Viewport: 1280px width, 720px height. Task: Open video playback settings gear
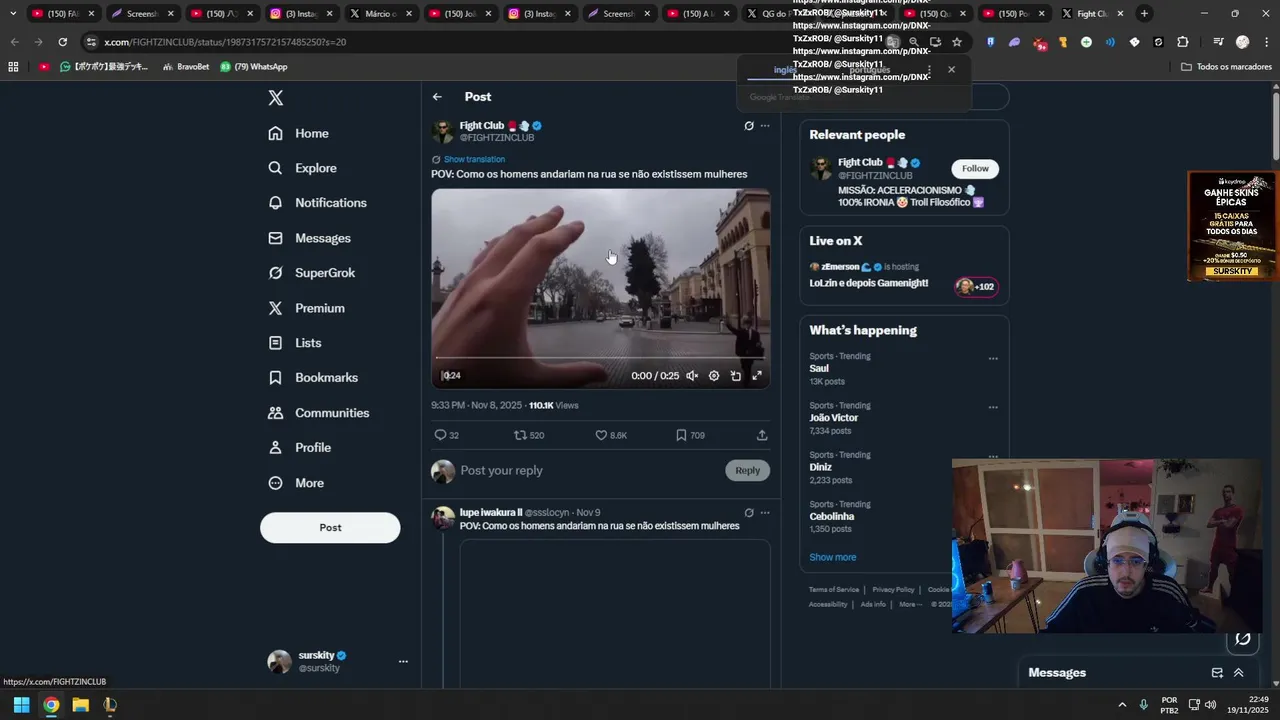tap(714, 376)
